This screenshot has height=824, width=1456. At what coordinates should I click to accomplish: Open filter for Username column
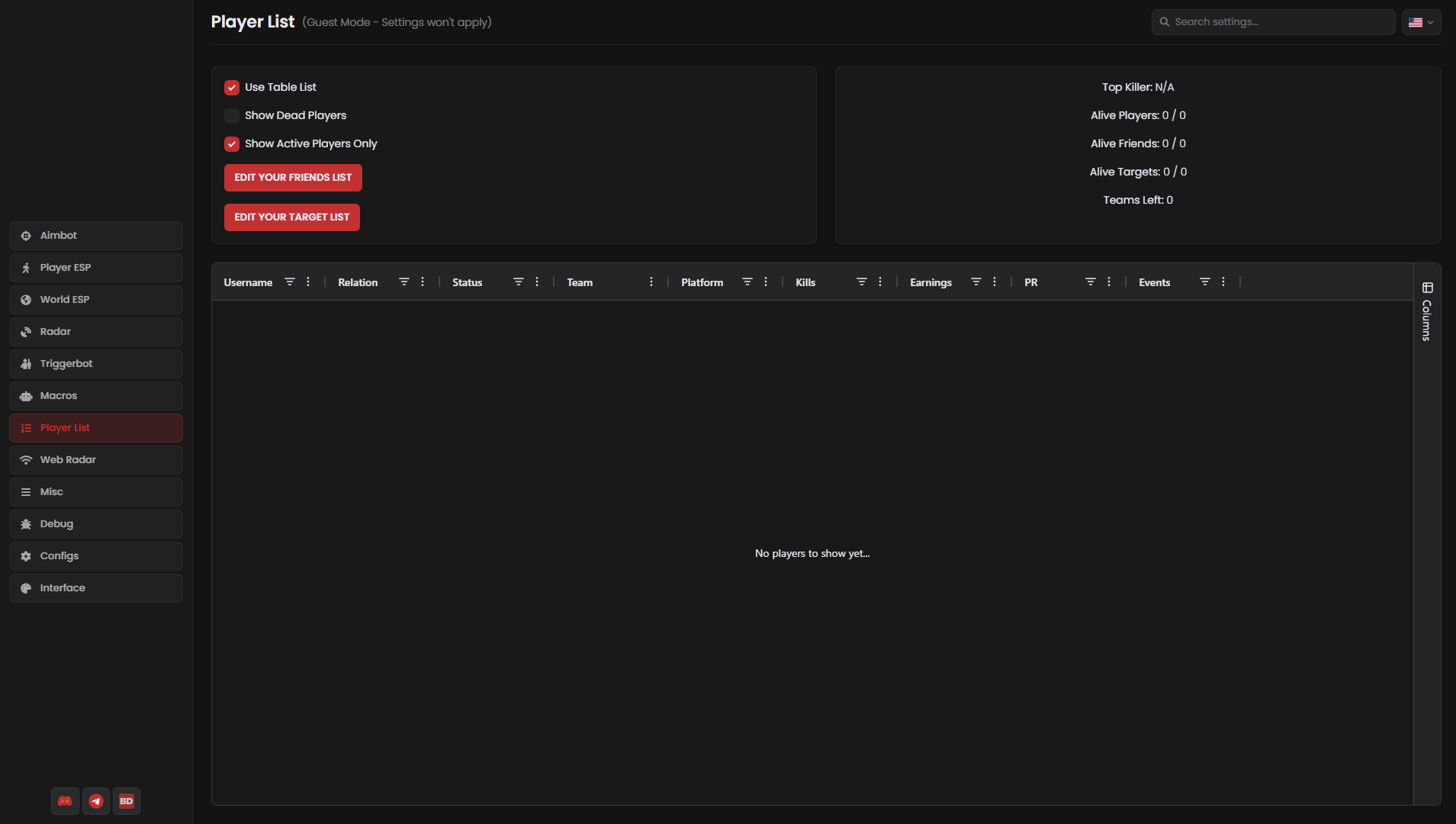(x=290, y=282)
